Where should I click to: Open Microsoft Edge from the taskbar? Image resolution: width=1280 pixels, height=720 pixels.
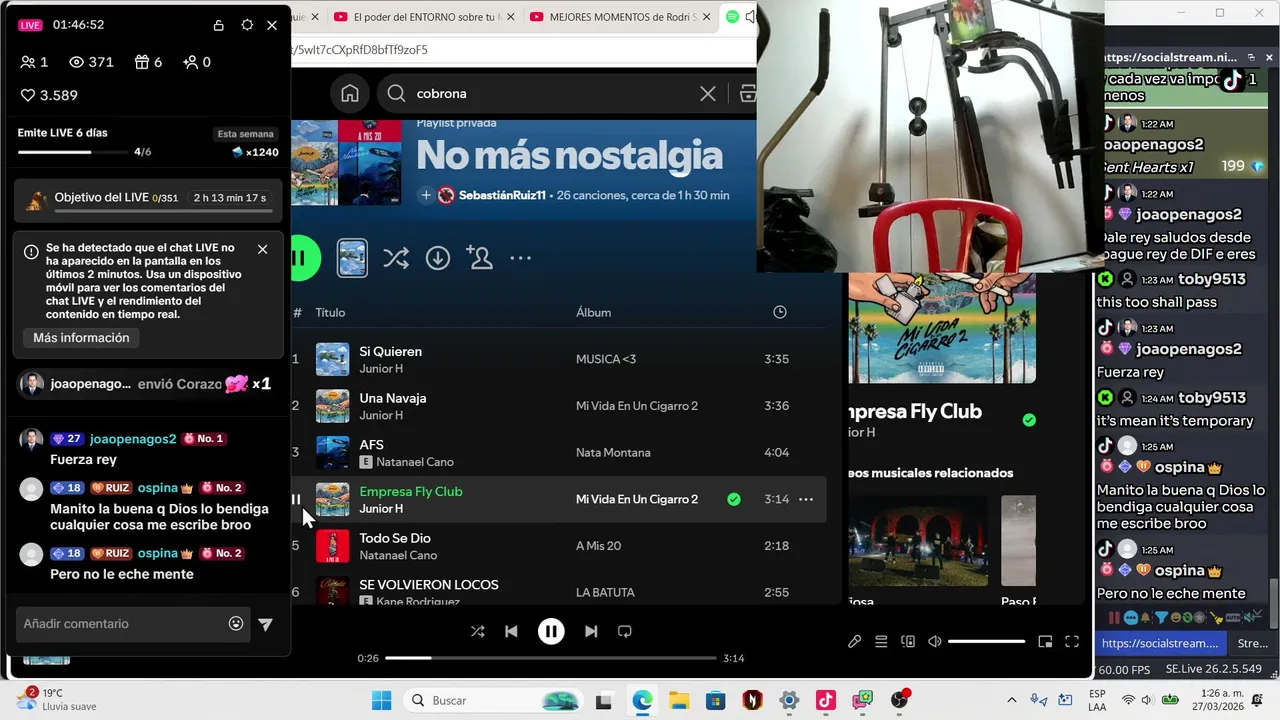[642, 701]
